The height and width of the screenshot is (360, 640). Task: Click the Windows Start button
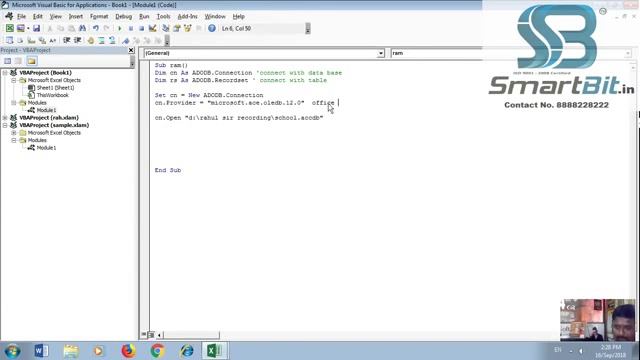tap(12, 351)
